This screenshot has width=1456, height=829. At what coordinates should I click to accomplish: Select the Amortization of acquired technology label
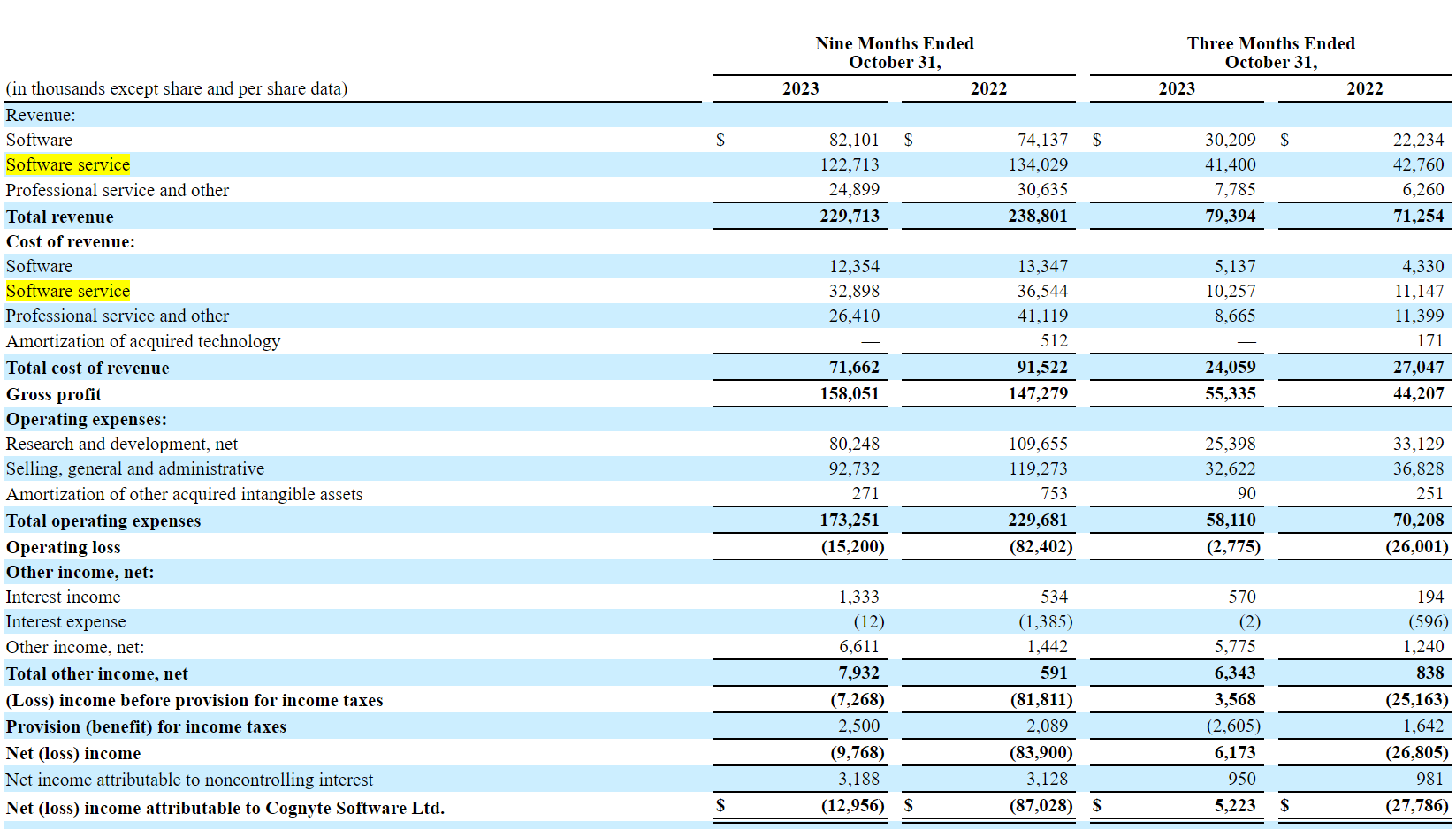142,341
